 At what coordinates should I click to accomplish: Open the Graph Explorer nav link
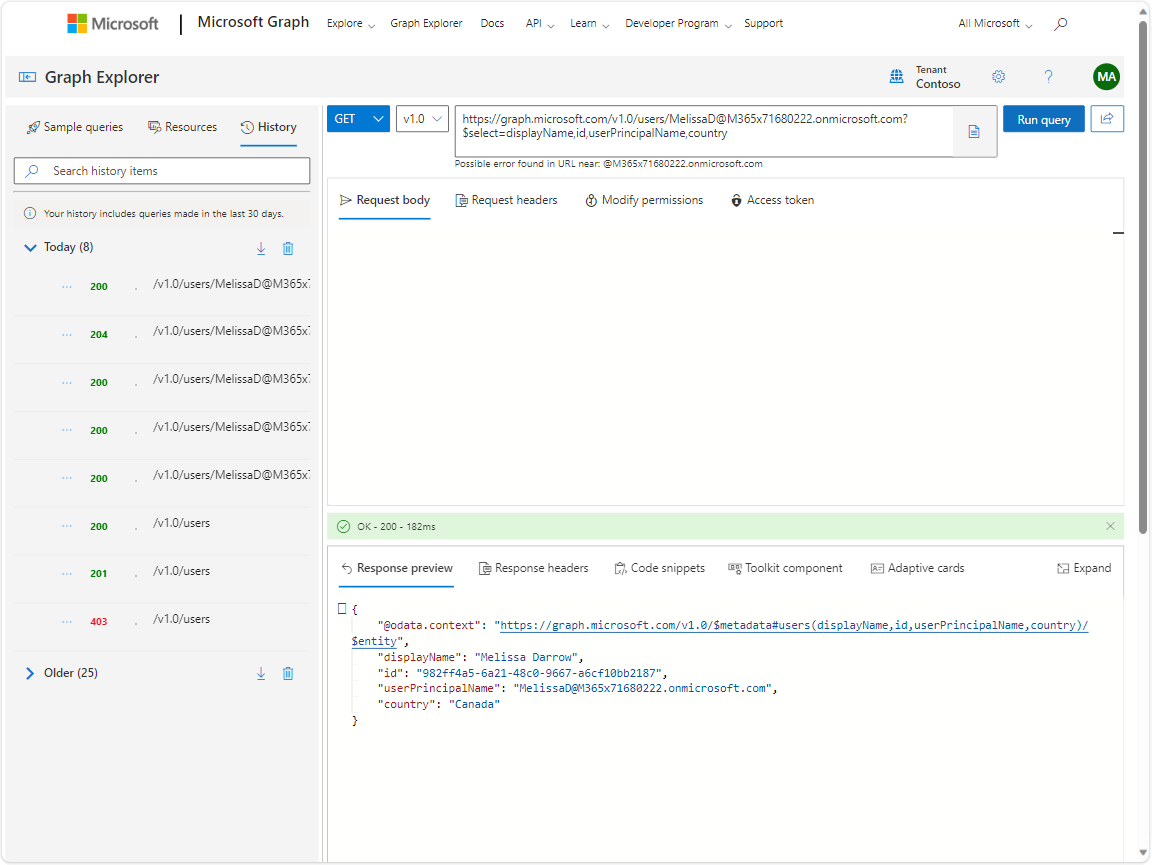click(426, 24)
